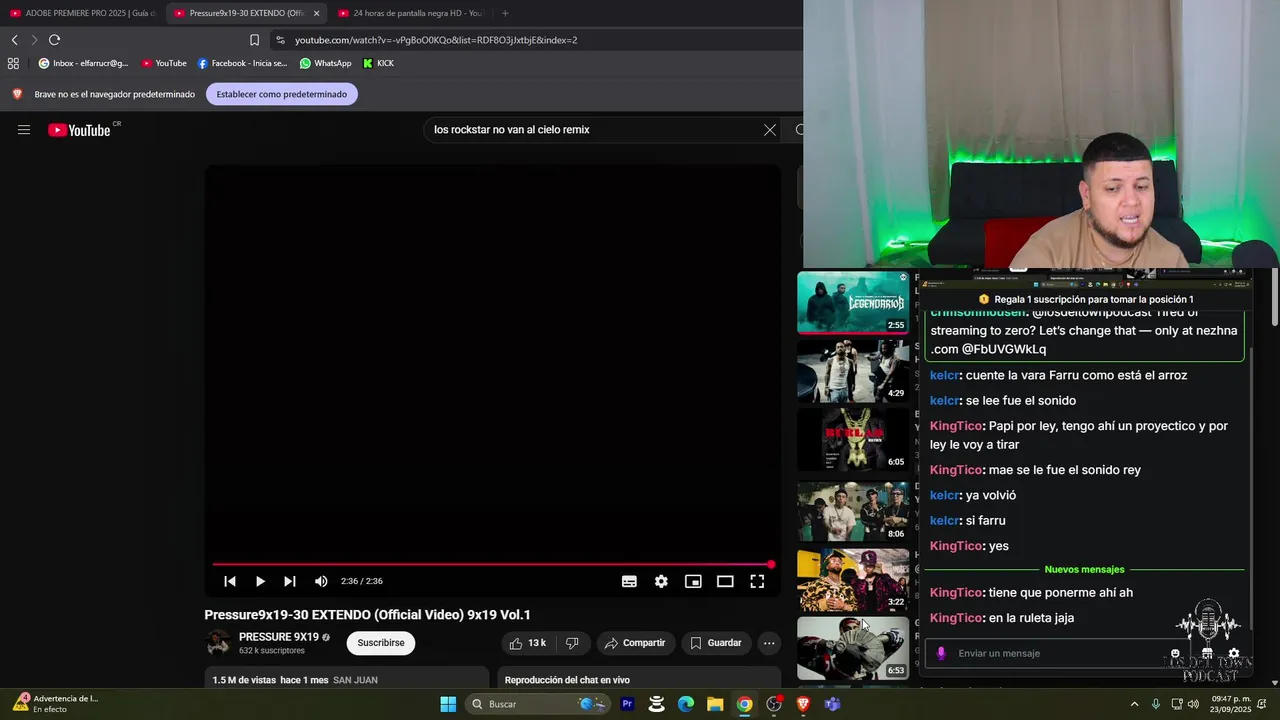The image size is (1280, 720).
Task: Open Inbox bookmark in bookmarks bar
Action: [x=83, y=63]
